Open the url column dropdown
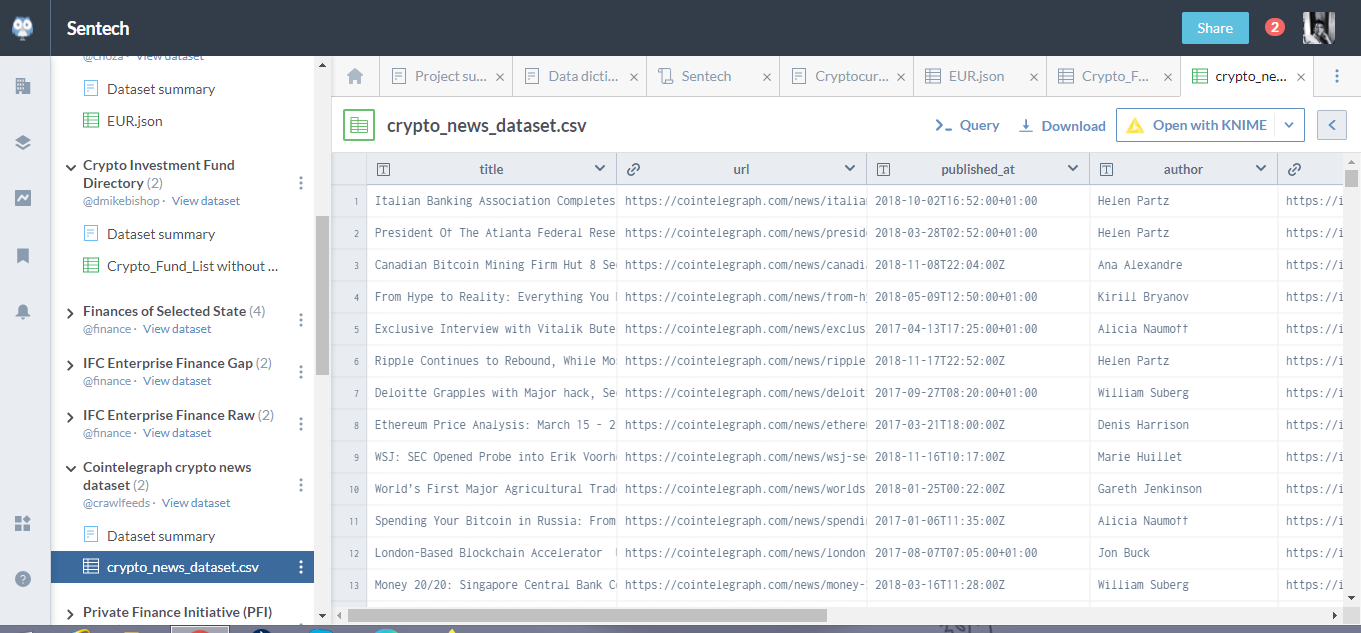Image resolution: width=1361 pixels, height=633 pixels. click(x=850, y=169)
